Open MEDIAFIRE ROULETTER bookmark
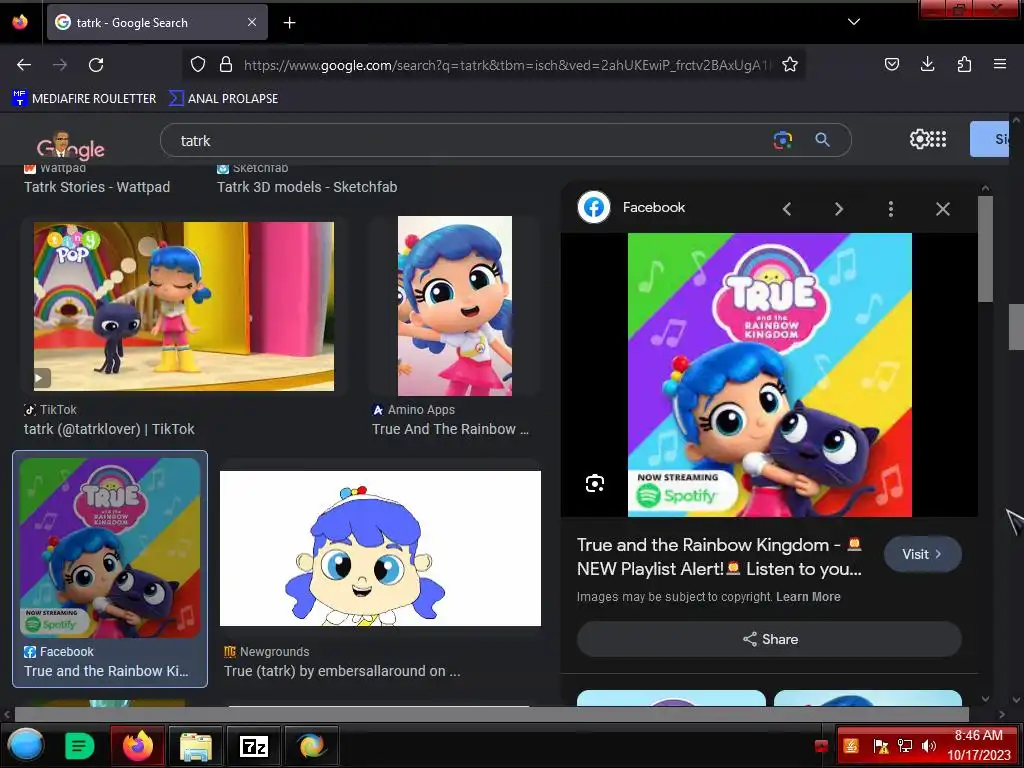Image resolution: width=1024 pixels, height=768 pixels. tap(84, 99)
